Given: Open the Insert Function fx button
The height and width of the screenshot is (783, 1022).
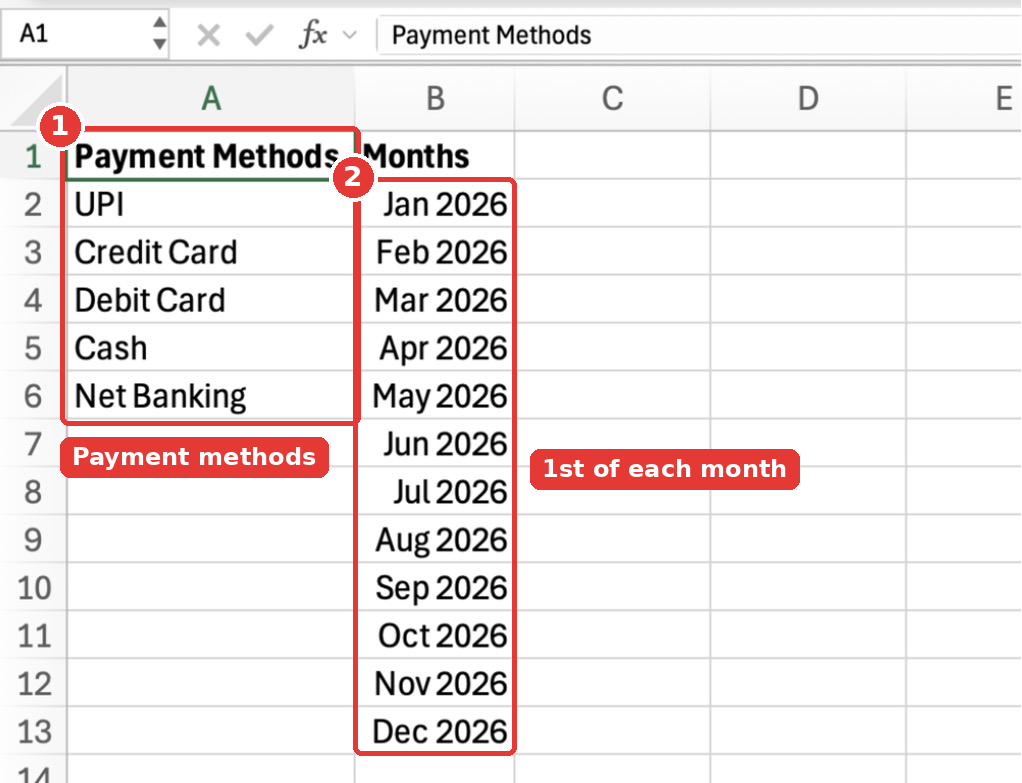Looking at the screenshot, I should pyautogui.click(x=313, y=34).
